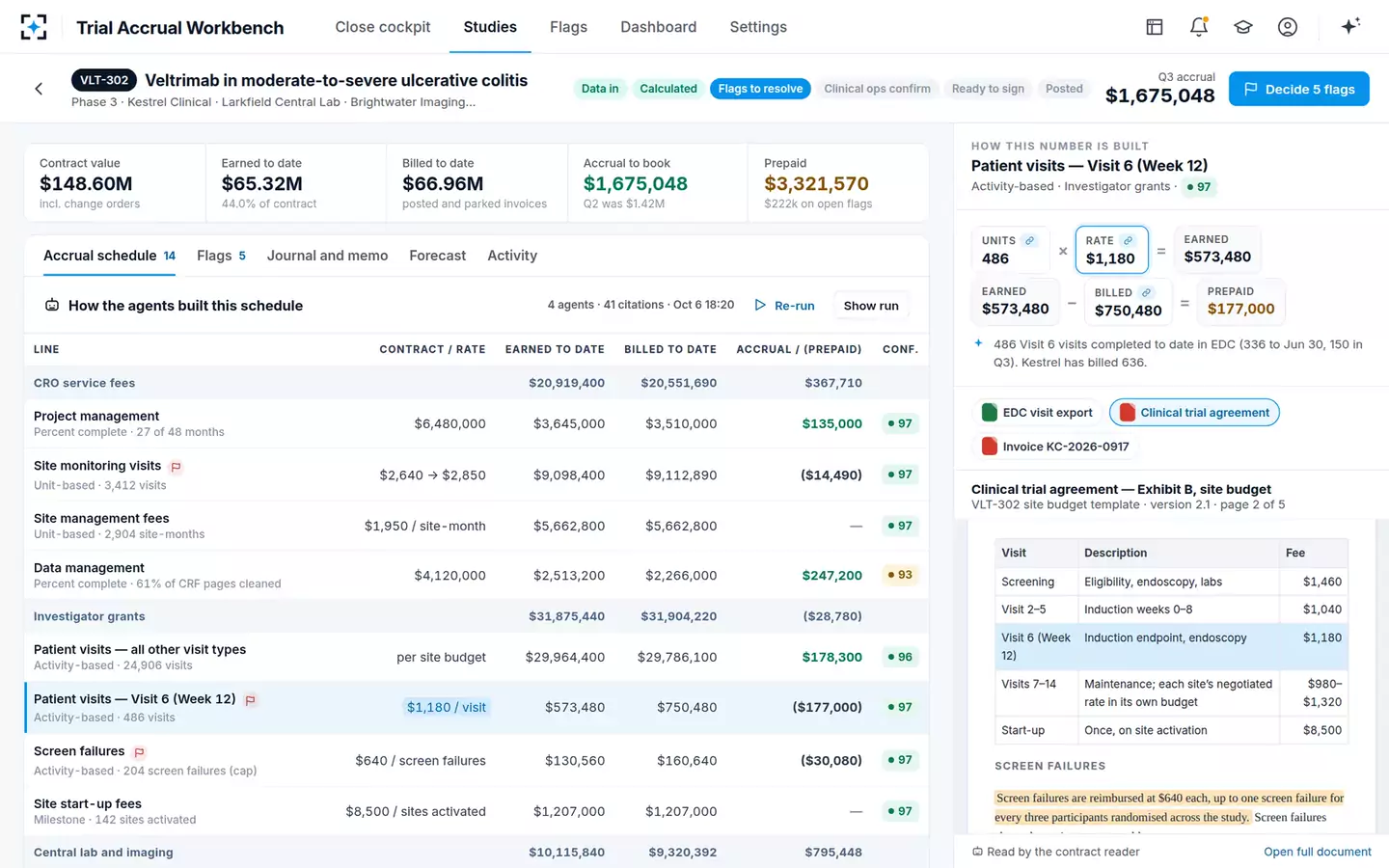Click the Ready to sign stage
The height and width of the screenshot is (868, 1389).
tap(988, 89)
